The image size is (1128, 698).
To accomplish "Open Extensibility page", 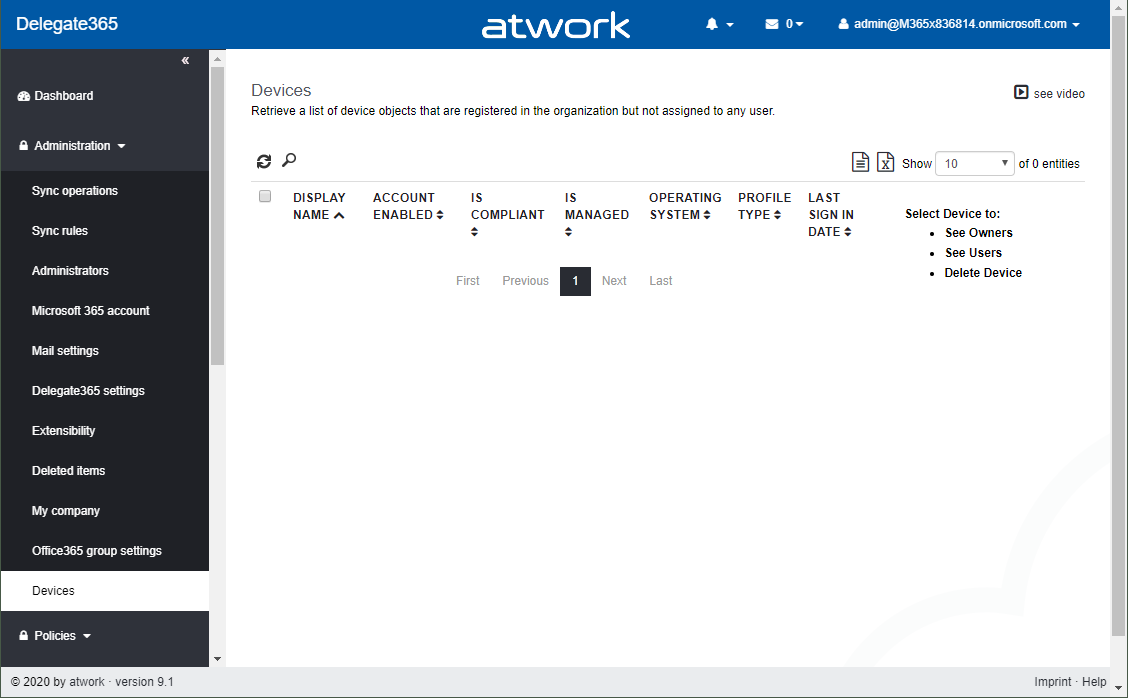I will 63,430.
